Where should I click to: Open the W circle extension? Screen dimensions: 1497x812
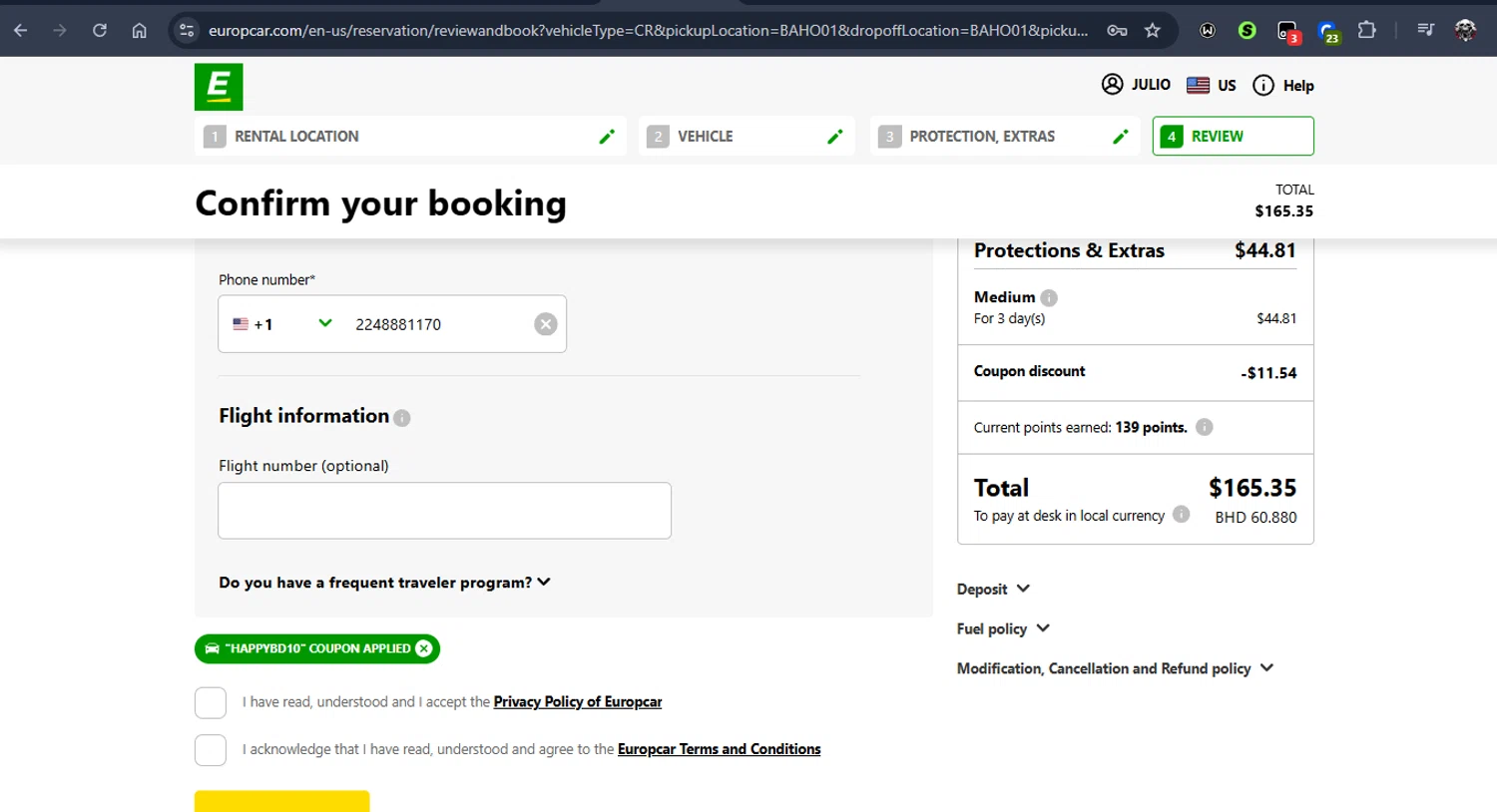[1208, 30]
